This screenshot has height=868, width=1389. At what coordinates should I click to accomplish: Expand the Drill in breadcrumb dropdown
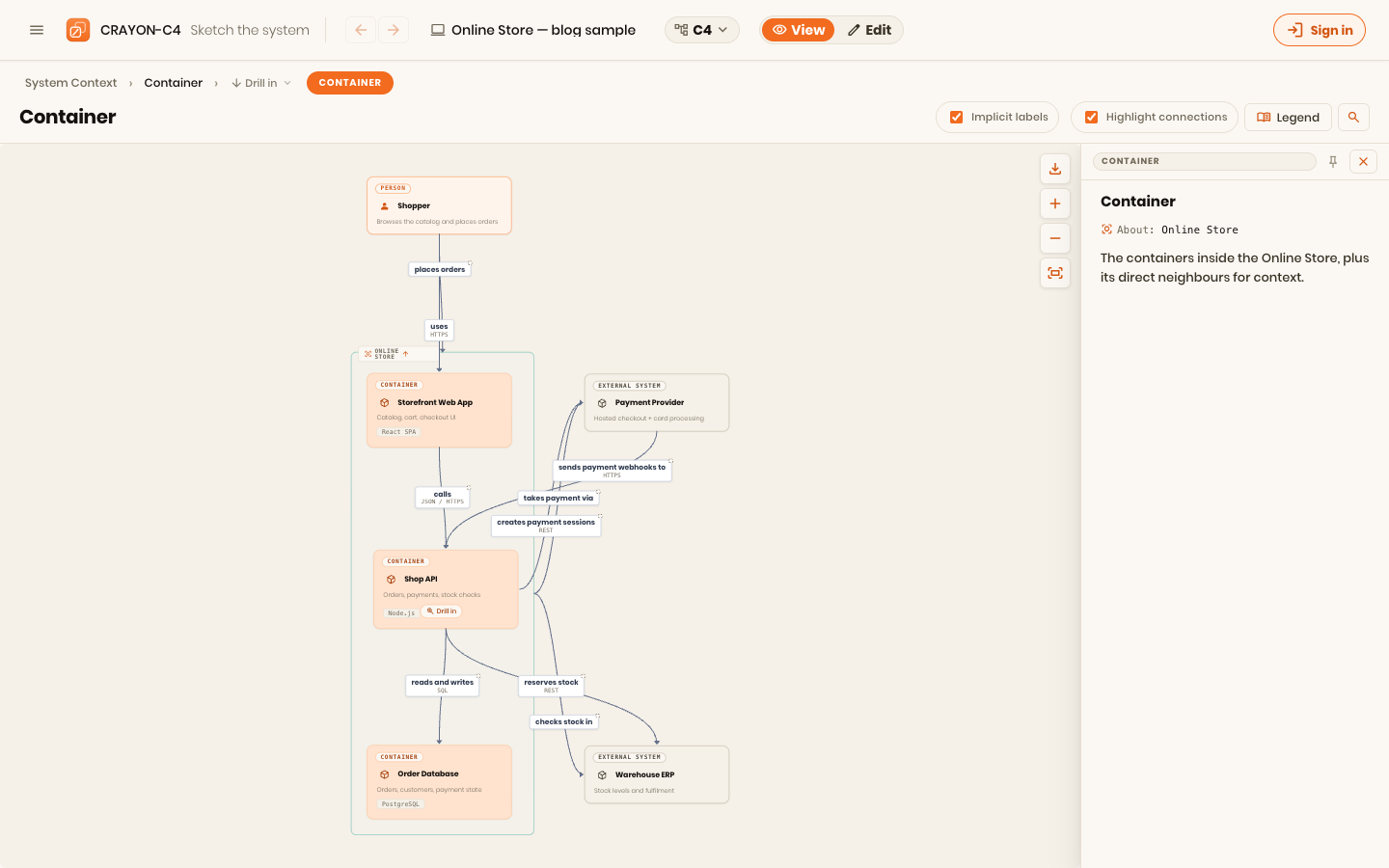click(261, 83)
